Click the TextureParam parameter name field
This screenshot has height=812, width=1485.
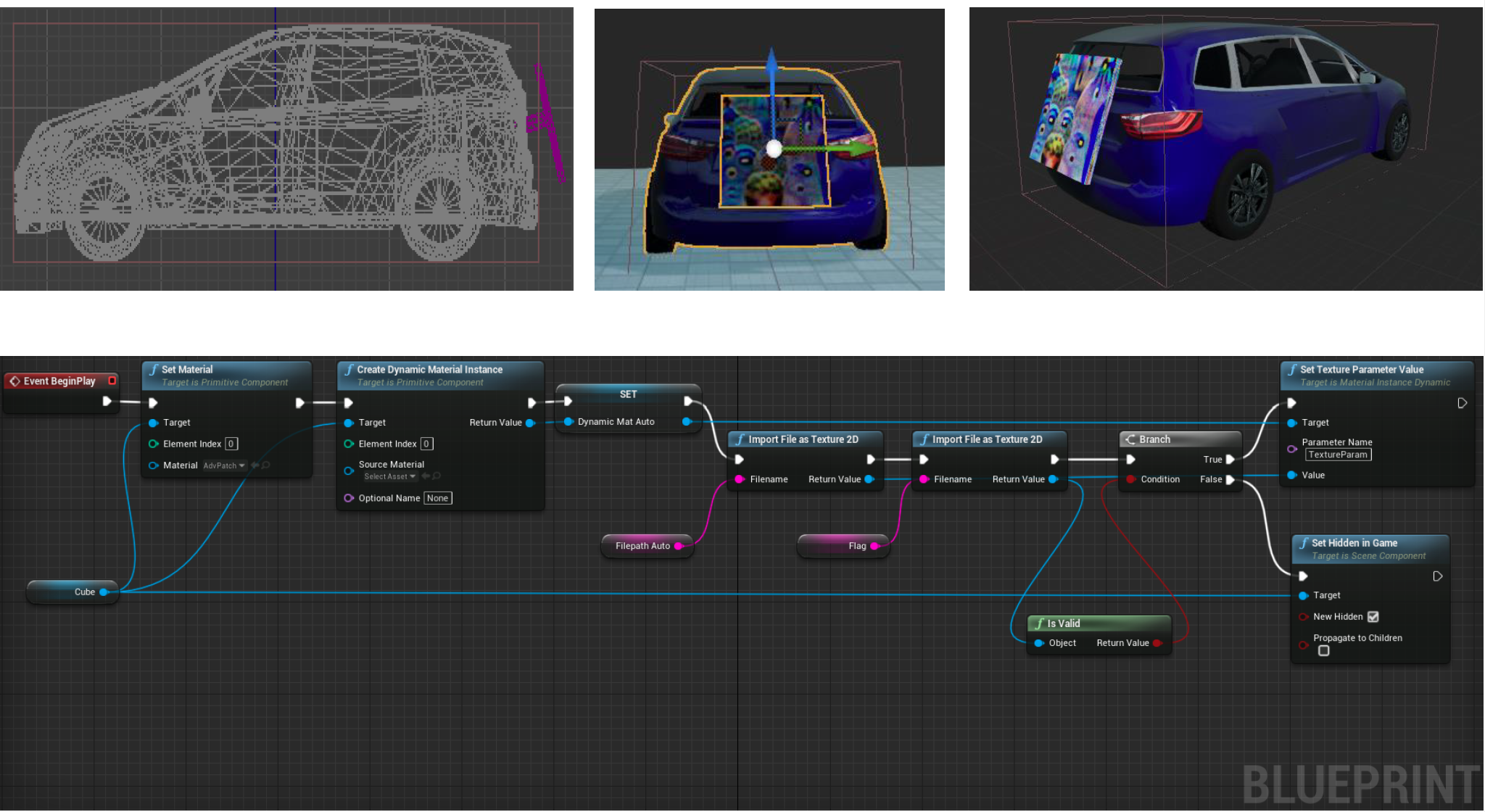tap(1338, 455)
